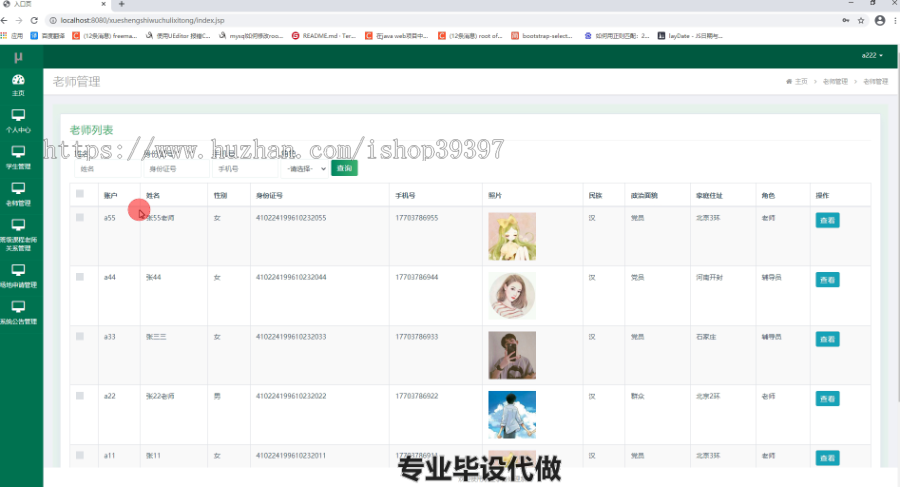Screen dimensions: 900x487
Task: Click 查看 for teacher a22
Action: click(827, 399)
